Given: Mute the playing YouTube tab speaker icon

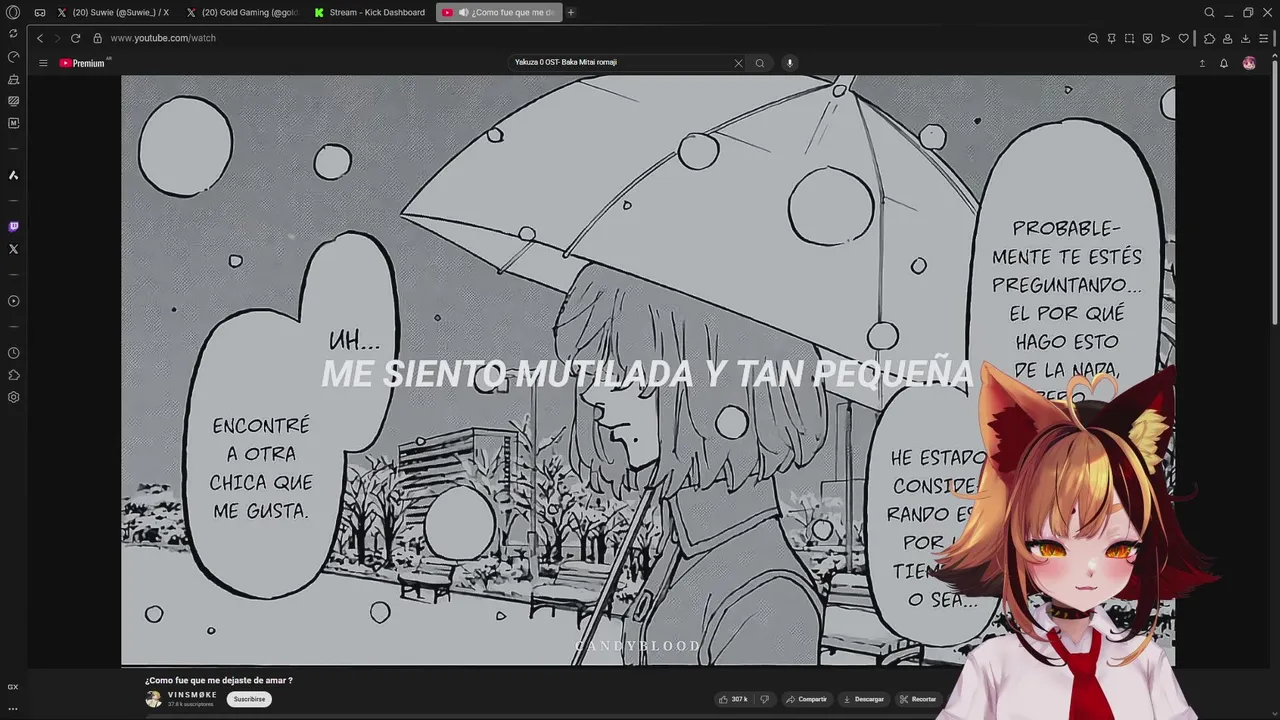Looking at the screenshot, I should (x=463, y=12).
